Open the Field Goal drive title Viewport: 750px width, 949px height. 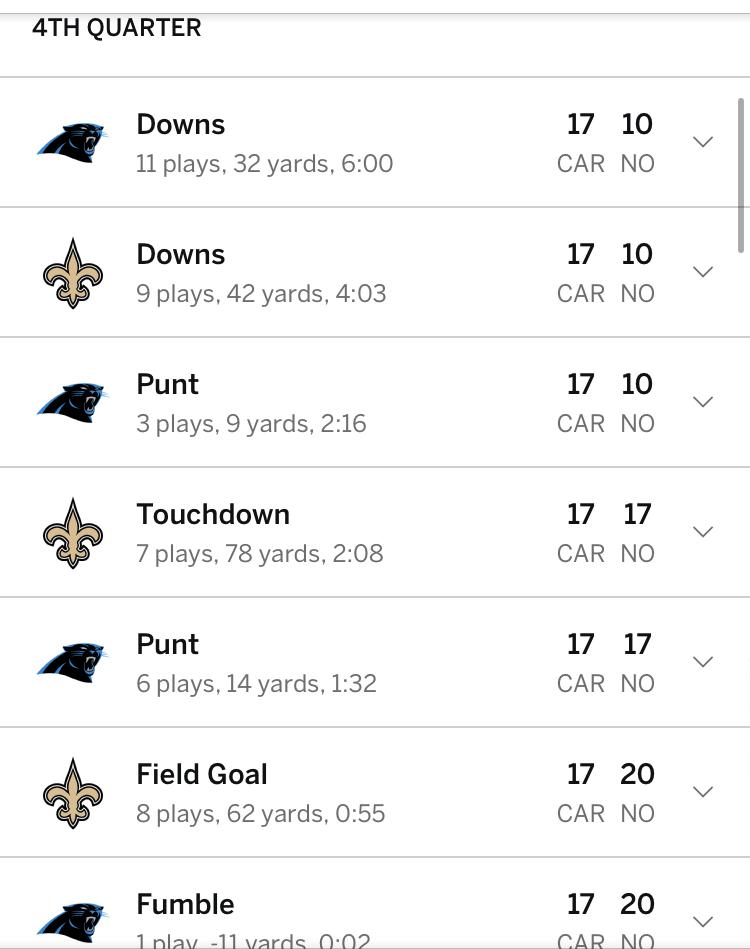click(202, 774)
